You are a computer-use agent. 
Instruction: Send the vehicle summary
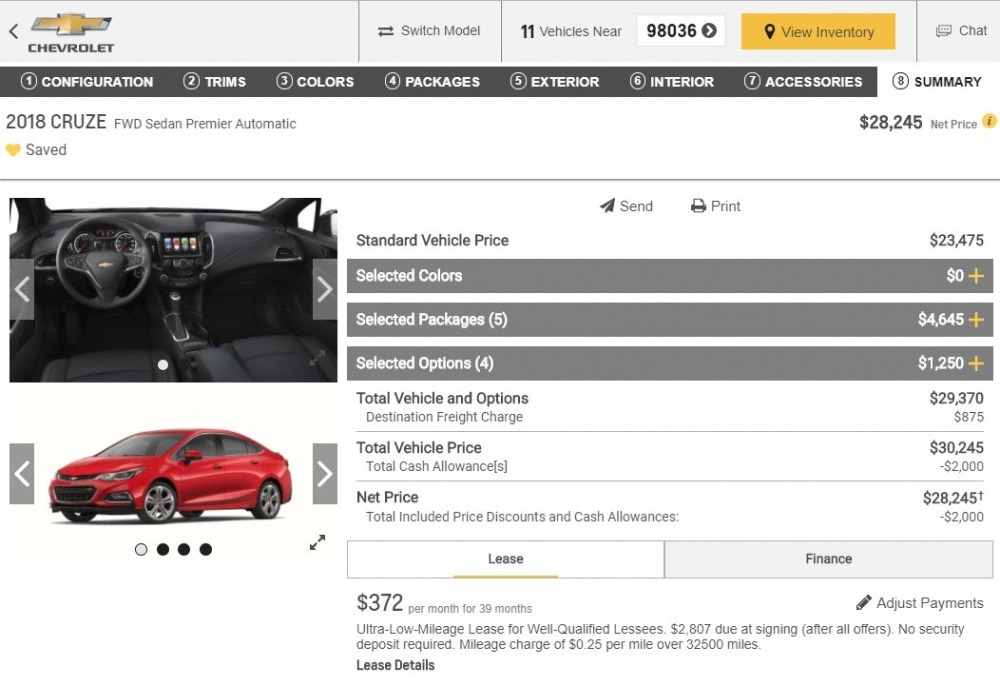click(x=626, y=206)
